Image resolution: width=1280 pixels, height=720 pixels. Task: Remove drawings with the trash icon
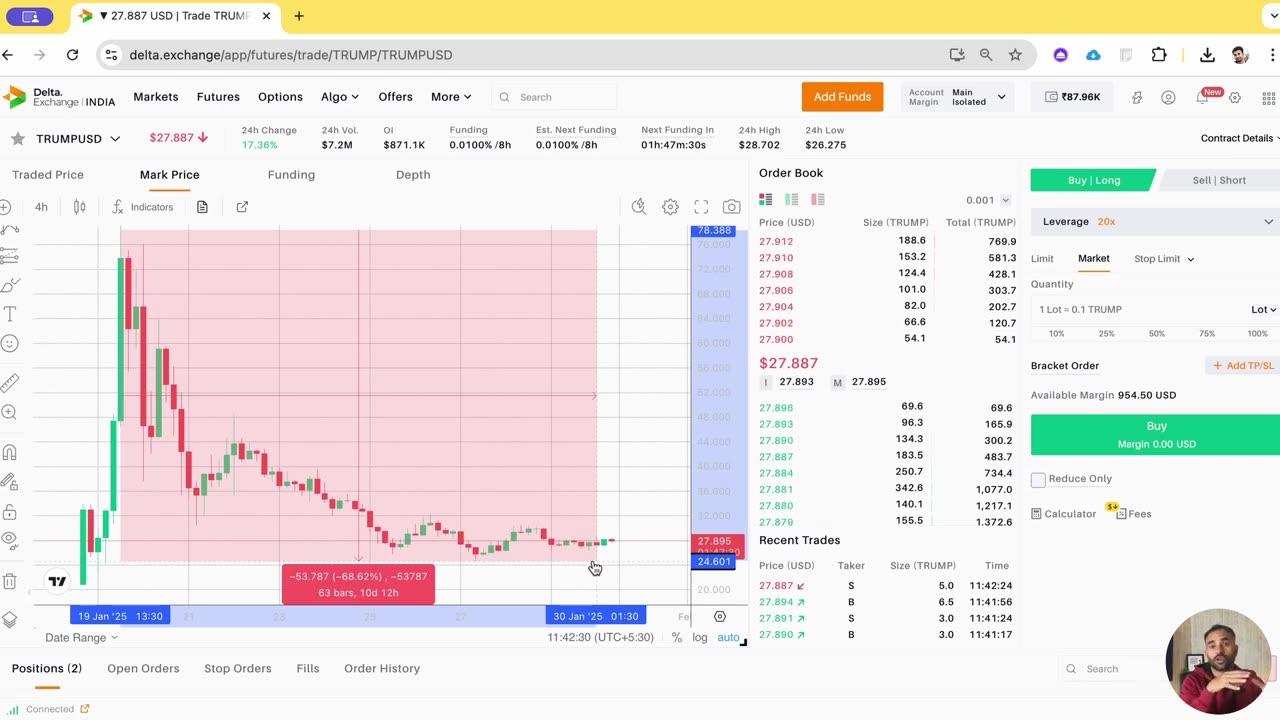click(x=10, y=581)
